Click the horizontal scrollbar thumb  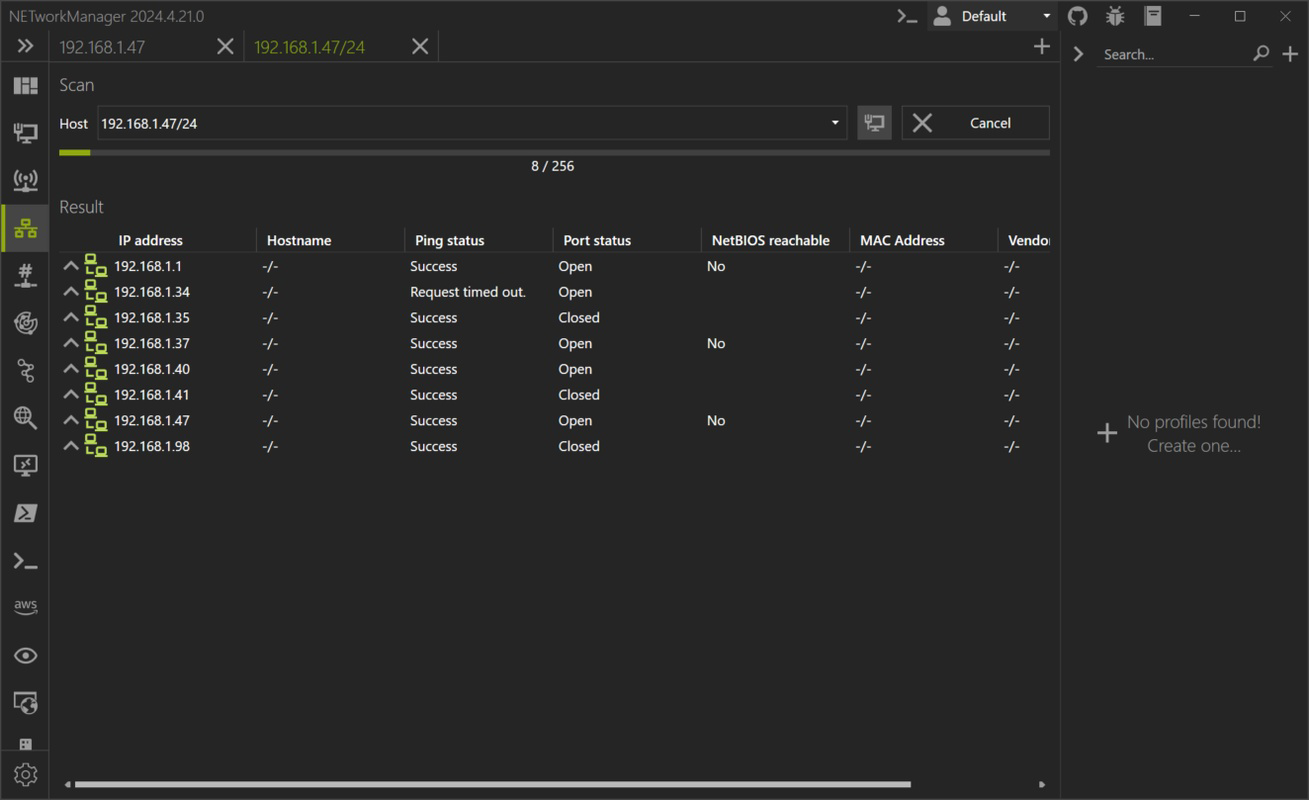click(492, 785)
